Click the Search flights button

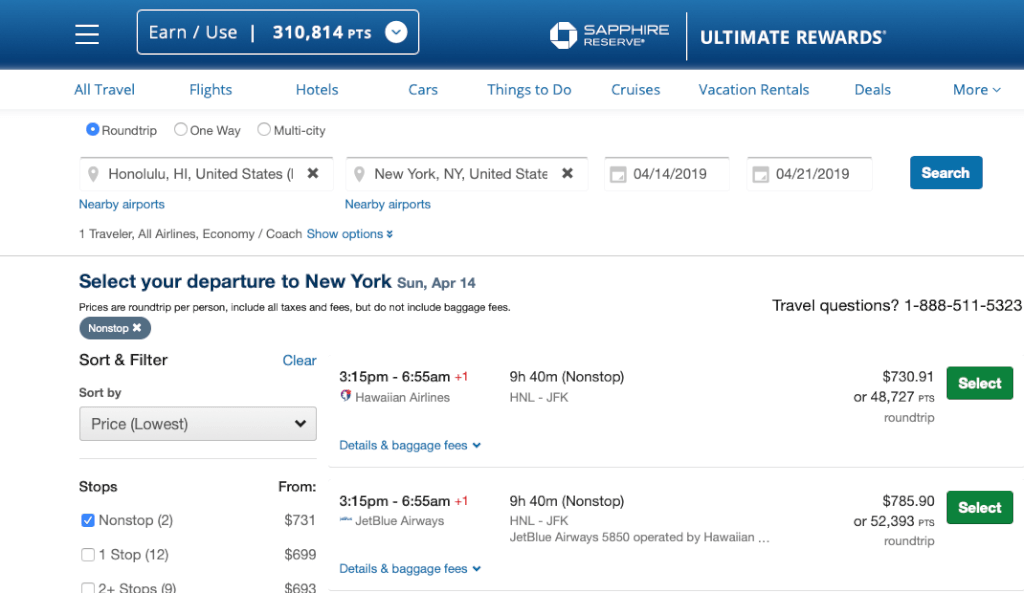[945, 172]
